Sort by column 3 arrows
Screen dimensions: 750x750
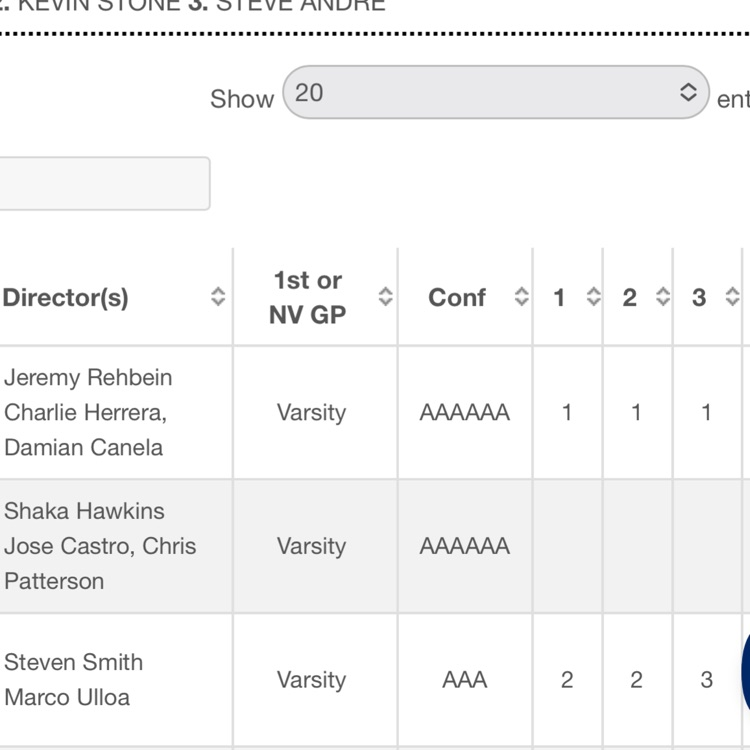[x=732, y=297]
